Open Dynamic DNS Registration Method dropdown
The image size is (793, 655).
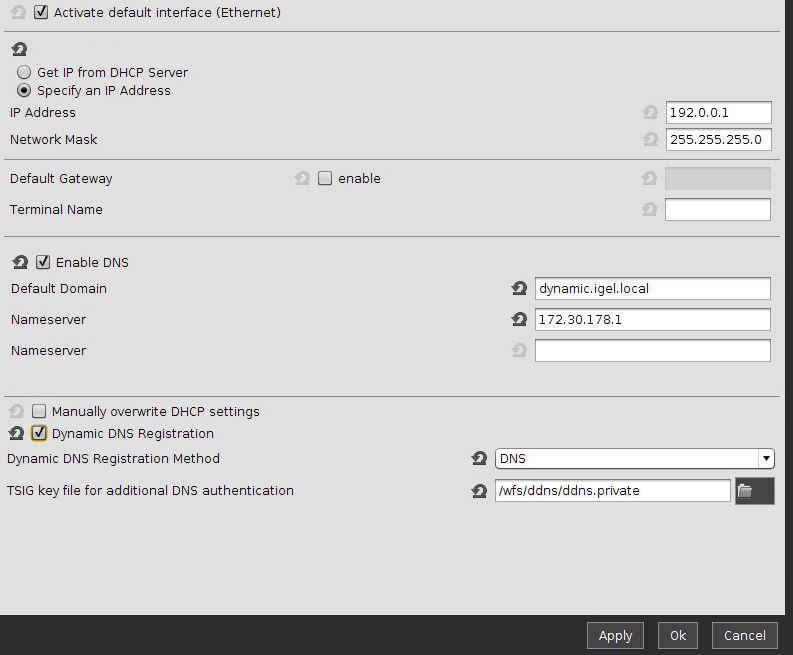pyautogui.click(x=635, y=459)
